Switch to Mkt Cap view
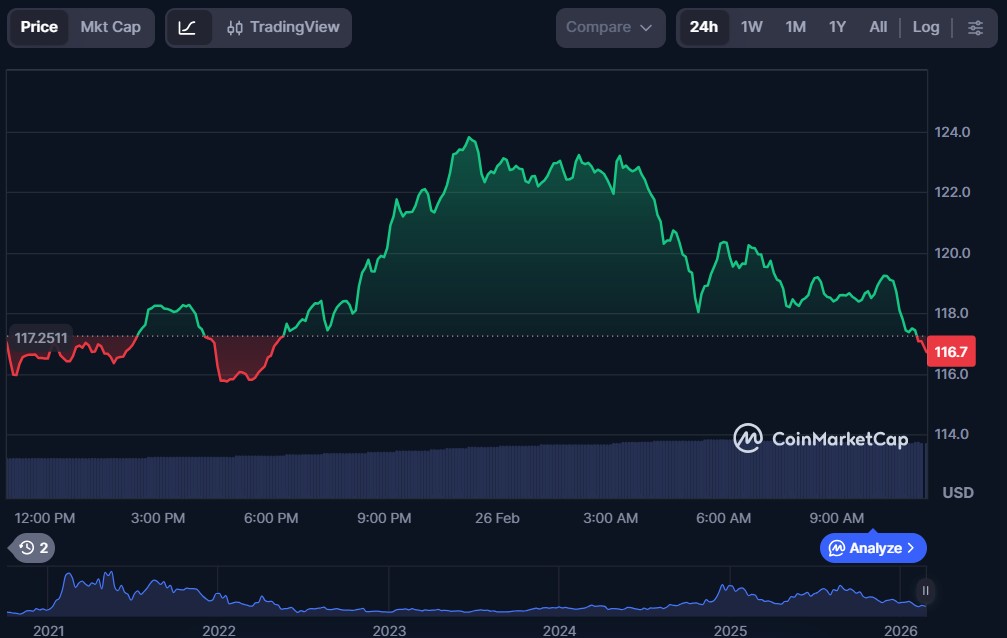The height and width of the screenshot is (638, 1007). tap(110, 27)
